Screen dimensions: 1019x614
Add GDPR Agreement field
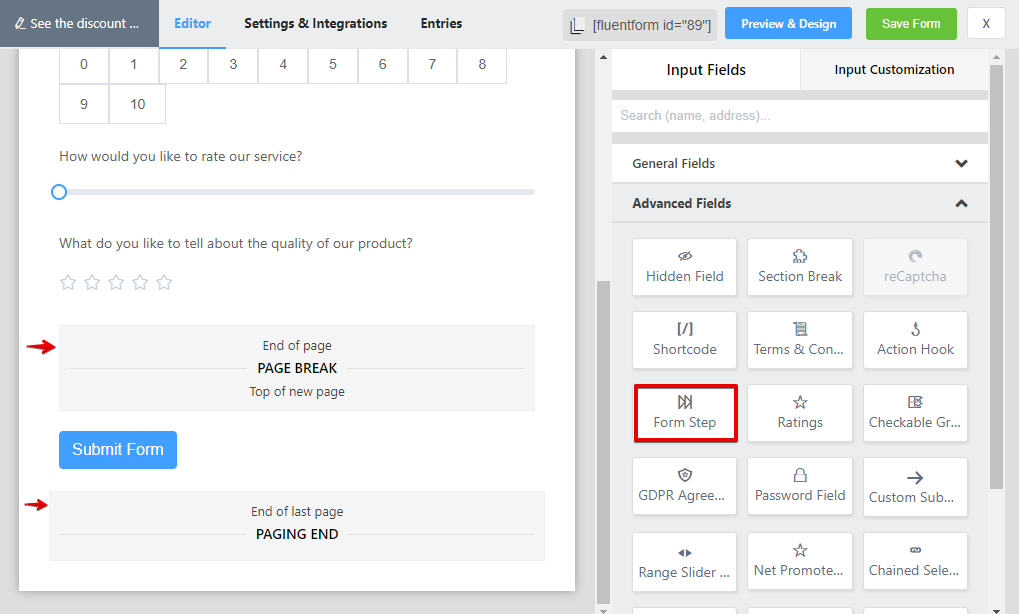685,486
